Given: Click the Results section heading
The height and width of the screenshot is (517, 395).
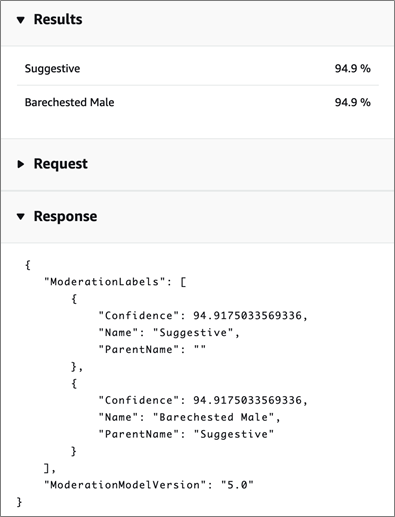Looking at the screenshot, I should 58,19.
